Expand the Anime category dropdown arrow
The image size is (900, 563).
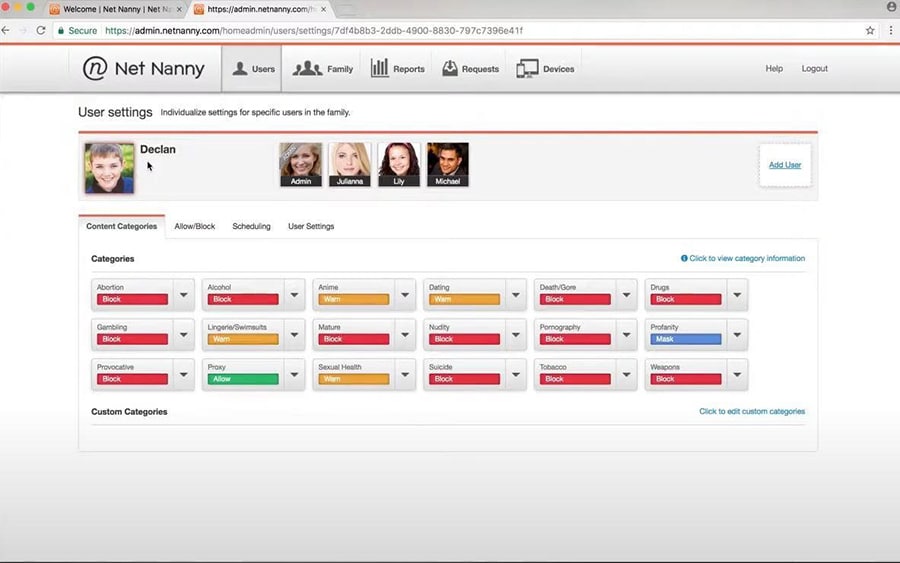[x=405, y=295]
